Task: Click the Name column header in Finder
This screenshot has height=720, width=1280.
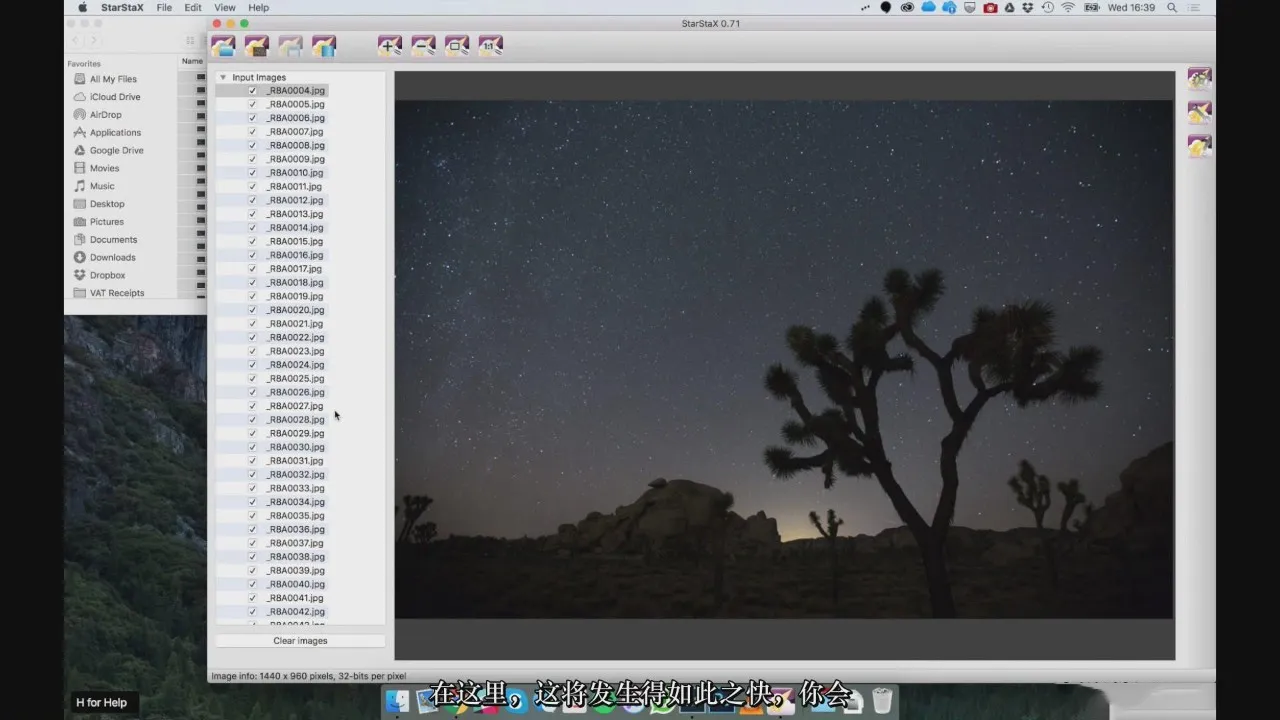Action: 192,61
